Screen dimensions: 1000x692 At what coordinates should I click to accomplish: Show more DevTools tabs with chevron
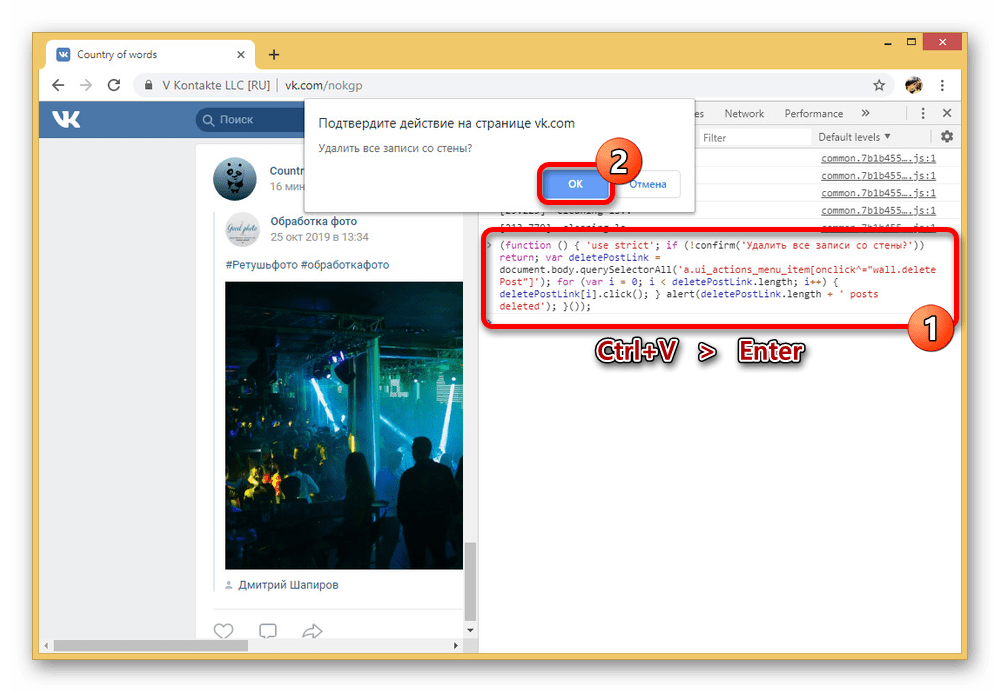tap(865, 114)
